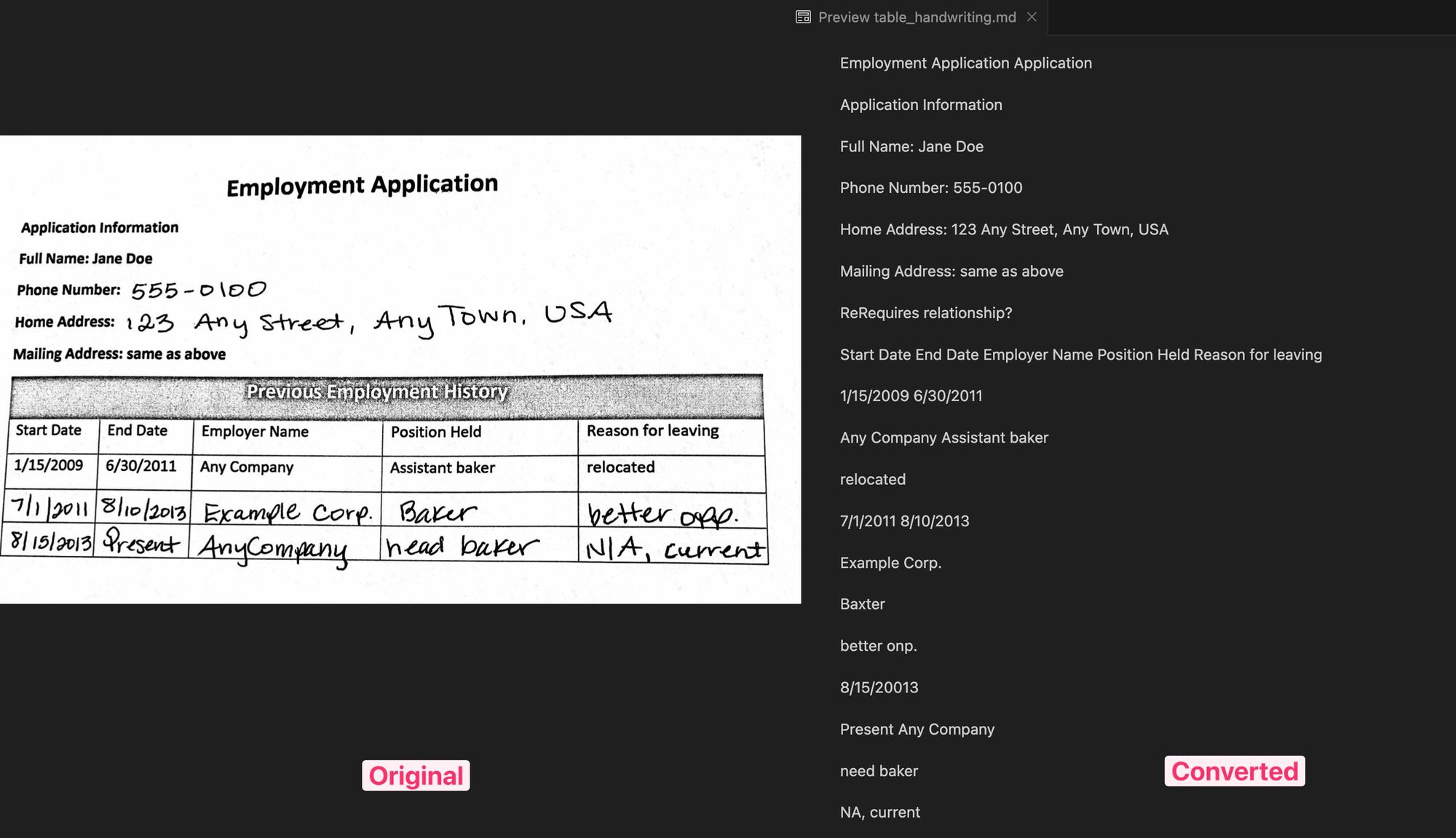Screen dimensions: 1456x838
Task: Click the ReRequires relationship? converted line
Action: pyautogui.click(x=925, y=313)
